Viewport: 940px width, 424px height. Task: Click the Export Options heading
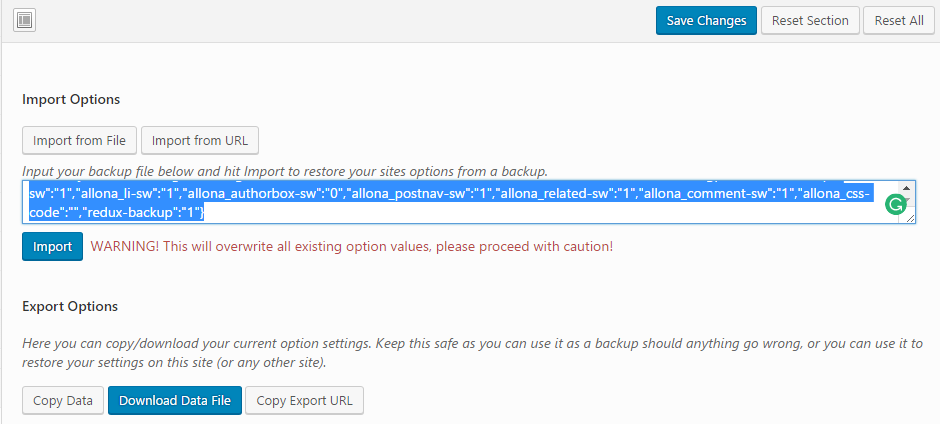[x=70, y=306]
